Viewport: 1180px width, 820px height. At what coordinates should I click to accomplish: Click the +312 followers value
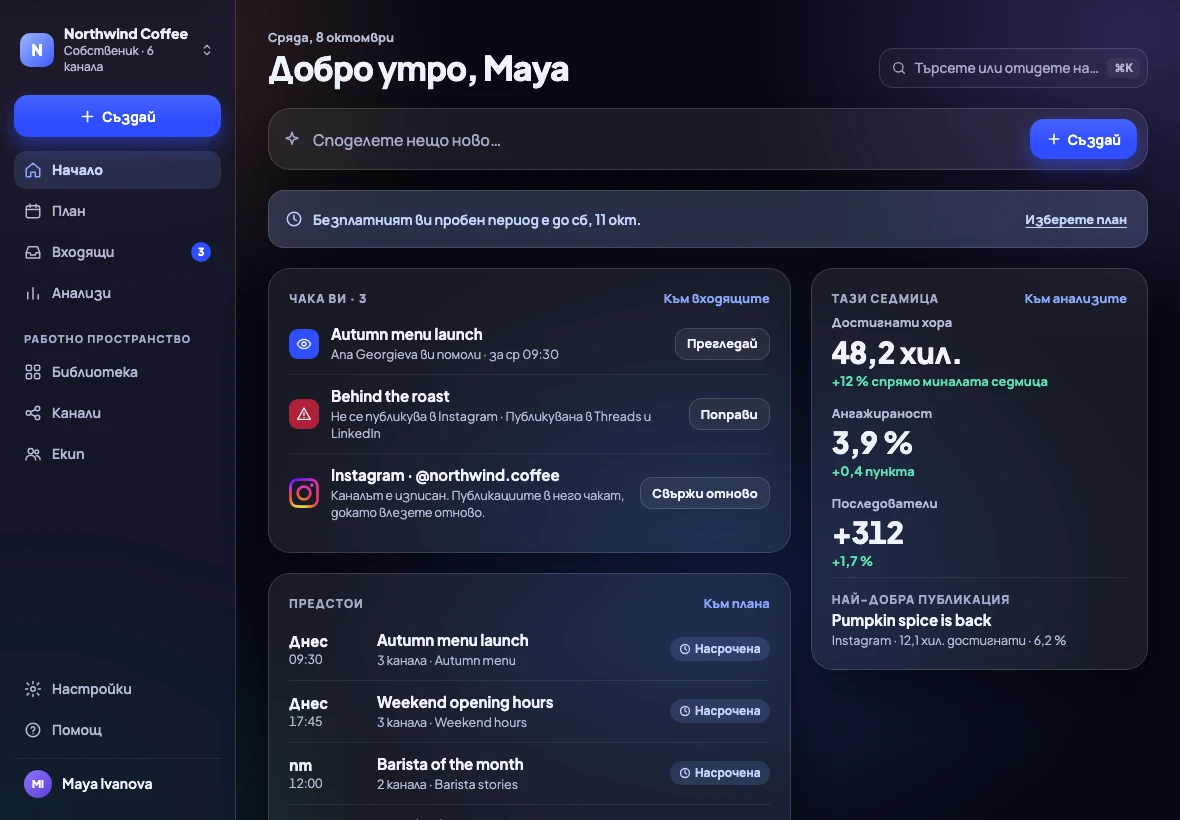click(x=868, y=533)
